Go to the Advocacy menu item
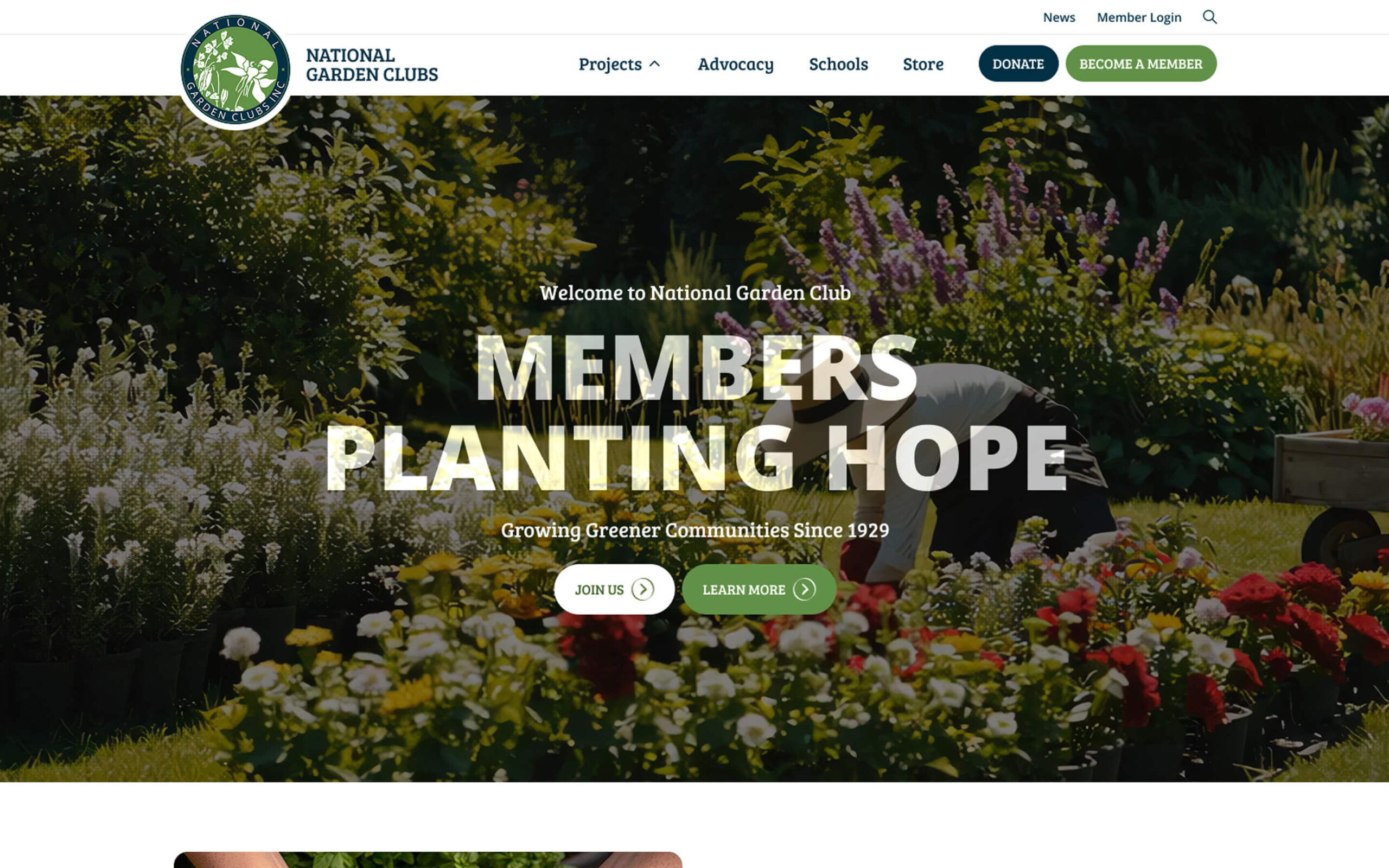 (x=735, y=63)
